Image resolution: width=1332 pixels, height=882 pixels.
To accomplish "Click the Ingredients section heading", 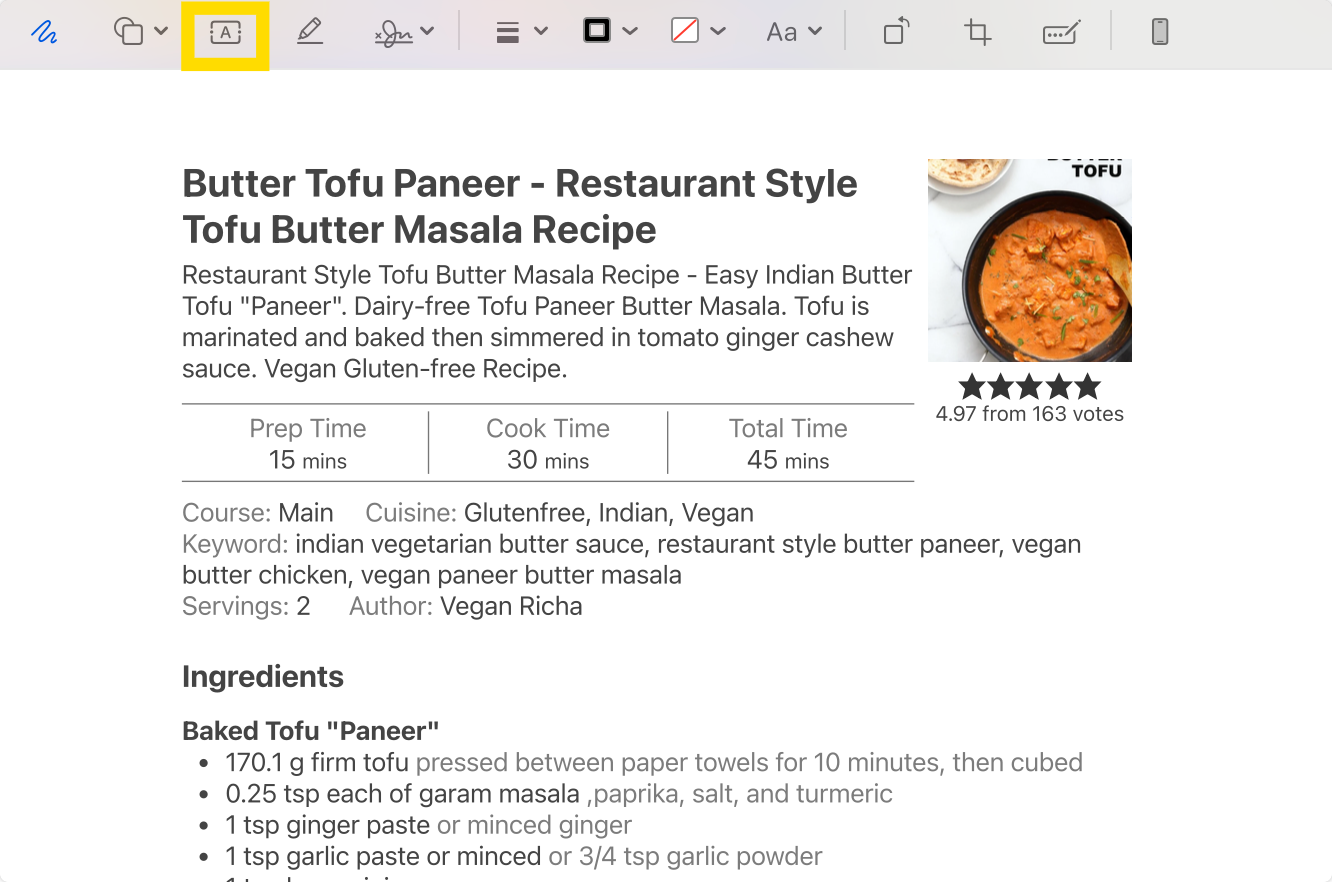I will coord(263,677).
